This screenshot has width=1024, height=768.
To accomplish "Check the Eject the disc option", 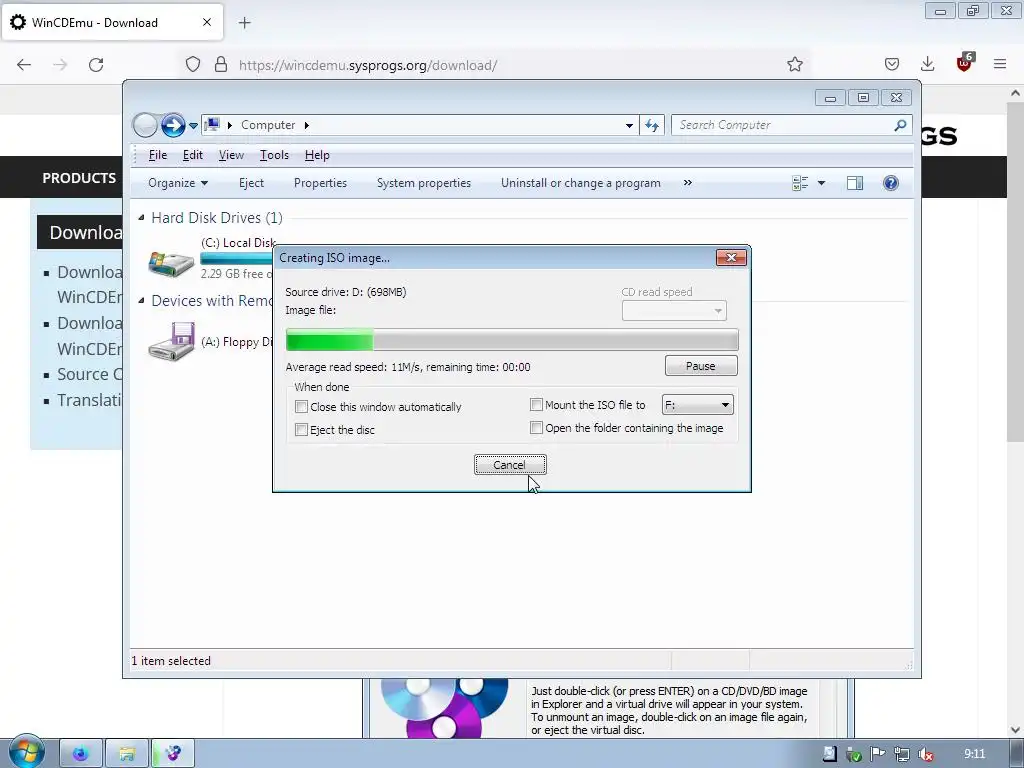I will 301,430.
